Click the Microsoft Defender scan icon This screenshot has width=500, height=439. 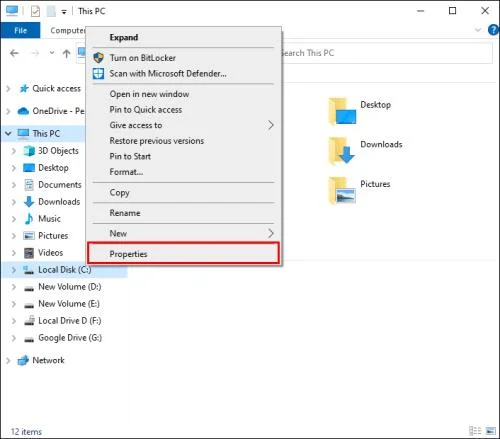click(x=98, y=73)
